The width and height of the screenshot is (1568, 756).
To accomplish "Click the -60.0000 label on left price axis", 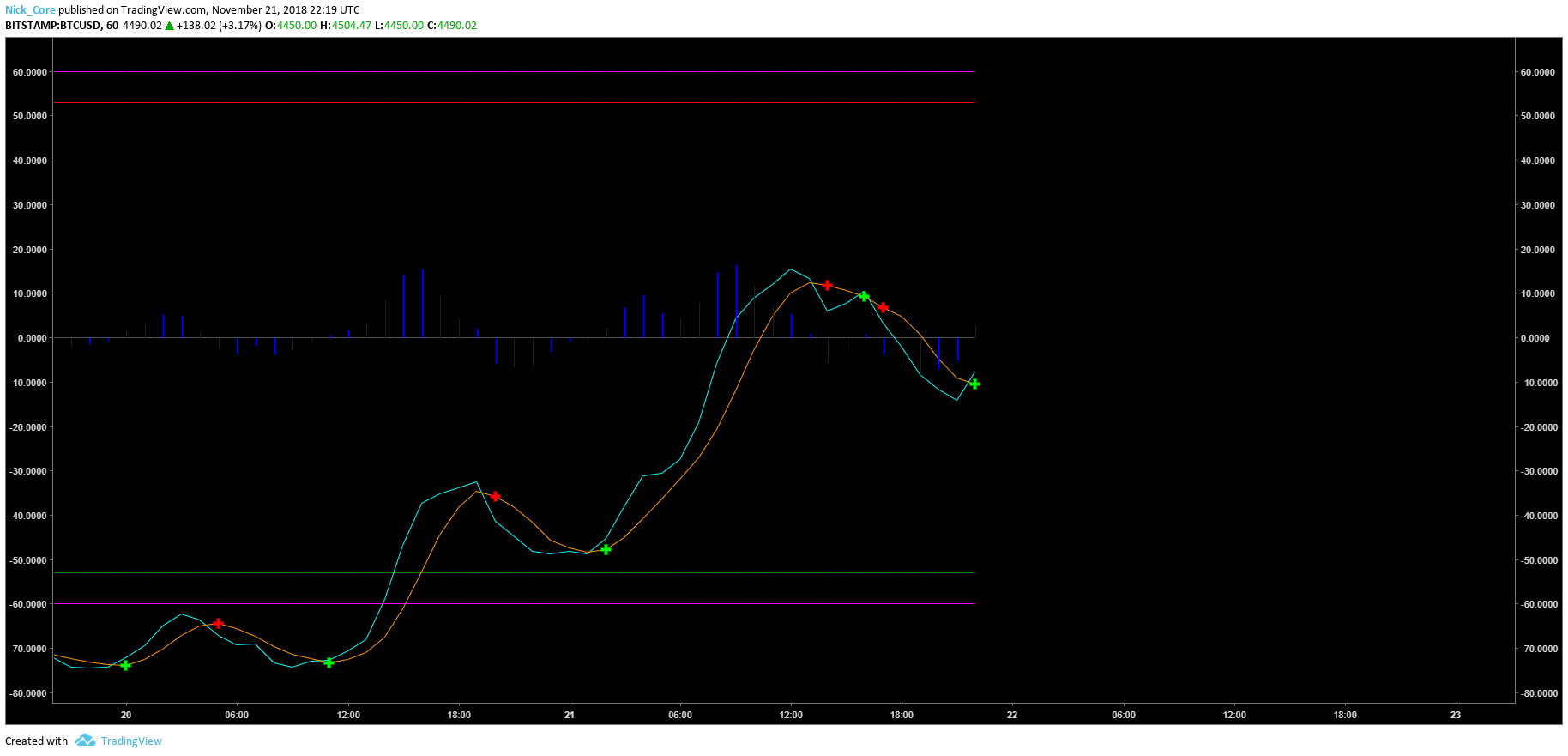I will [x=28, y=604].
